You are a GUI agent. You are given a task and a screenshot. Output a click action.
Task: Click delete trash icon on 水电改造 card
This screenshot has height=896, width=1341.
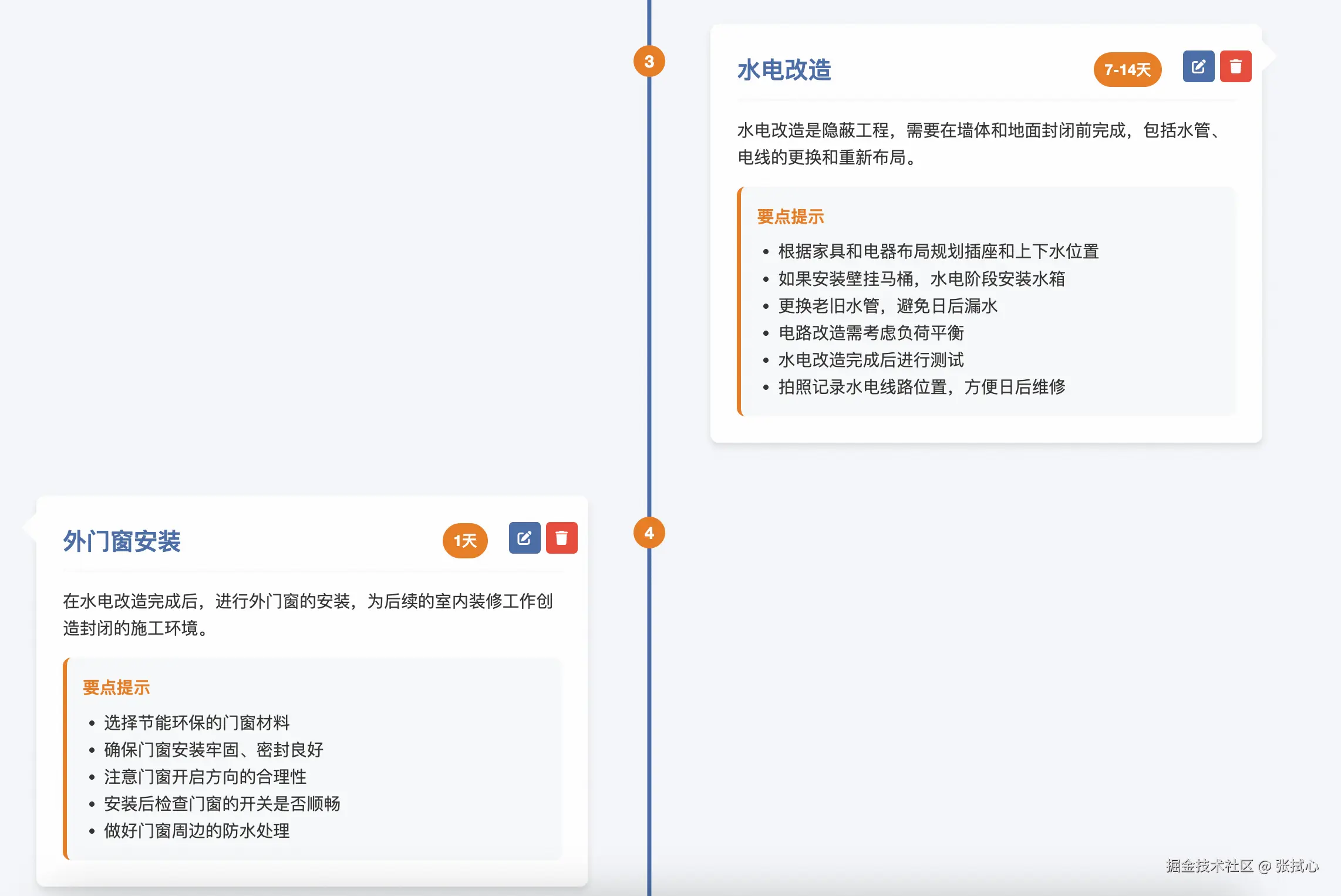coord(1235,67)
